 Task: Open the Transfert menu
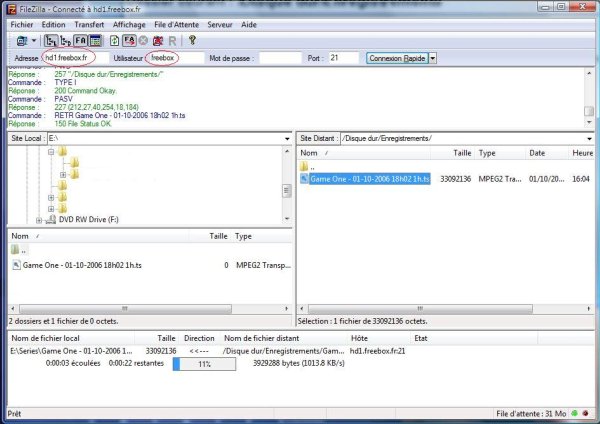[x=89, y=23]
